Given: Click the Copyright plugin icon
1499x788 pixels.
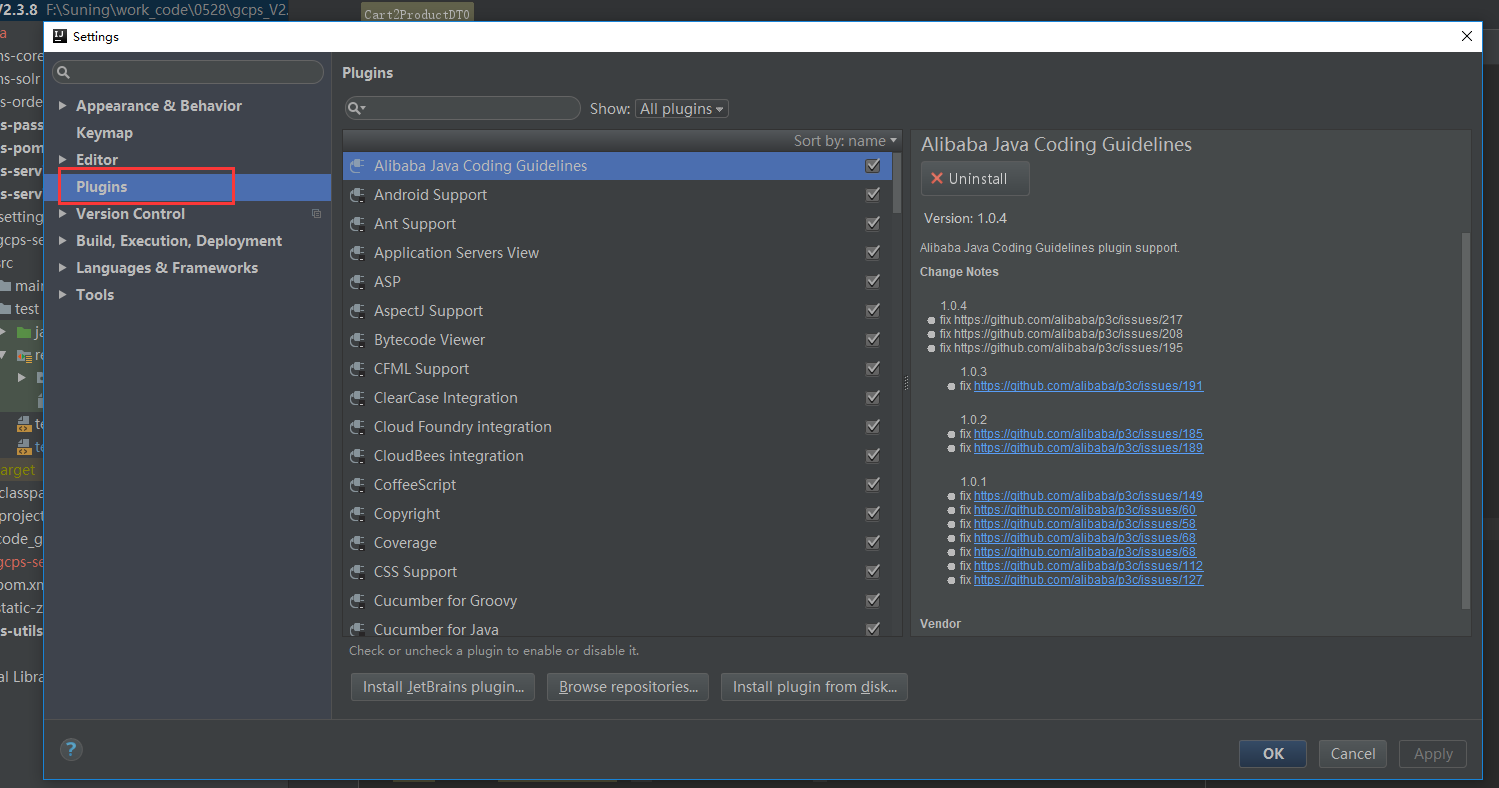Looking at the screenshot, I should click(x=357, y=514).
